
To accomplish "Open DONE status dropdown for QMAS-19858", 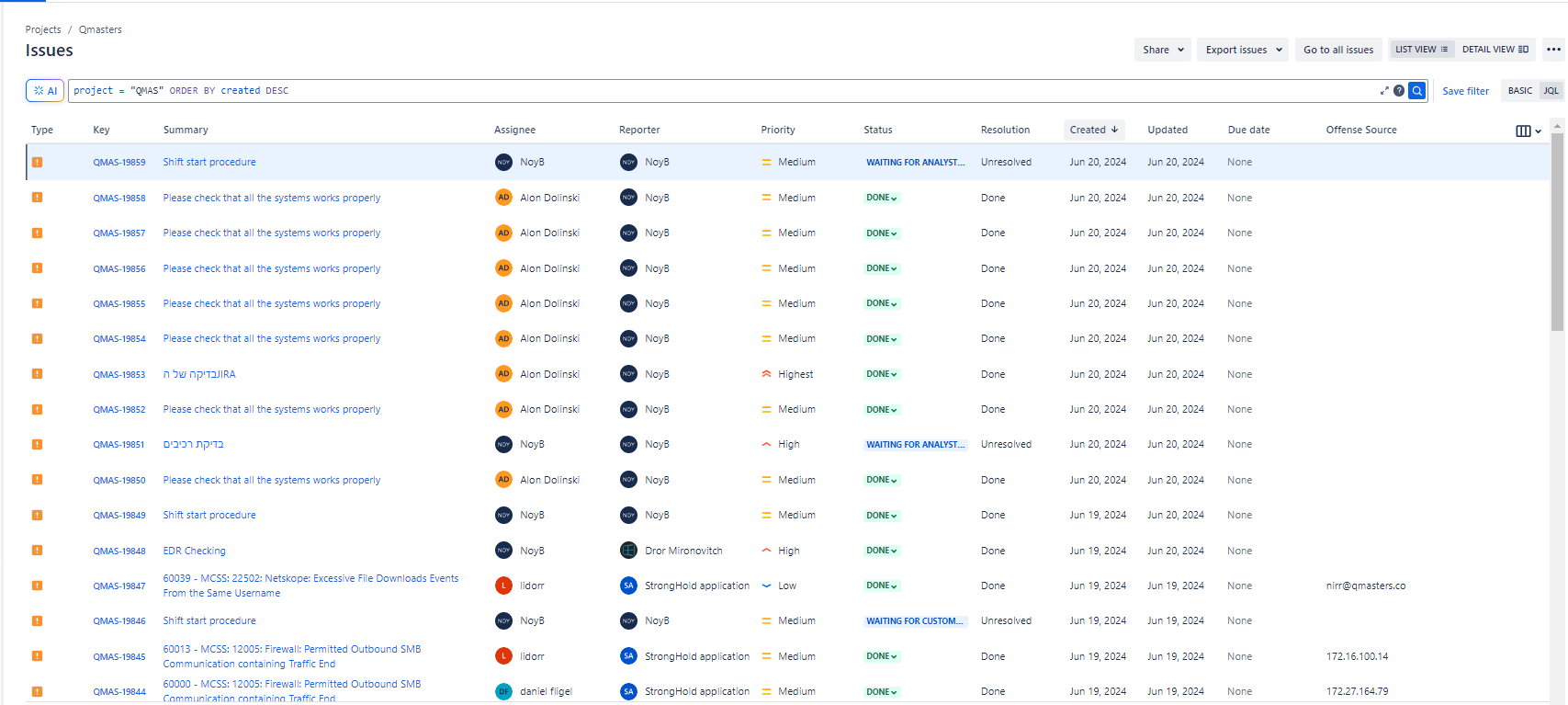I will [x=882, y=198].
